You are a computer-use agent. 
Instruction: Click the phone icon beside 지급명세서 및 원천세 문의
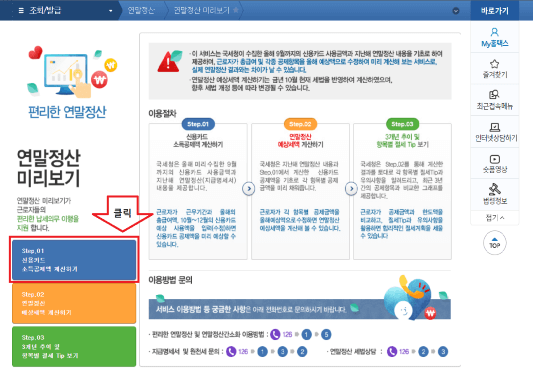(x=231, y=351)
